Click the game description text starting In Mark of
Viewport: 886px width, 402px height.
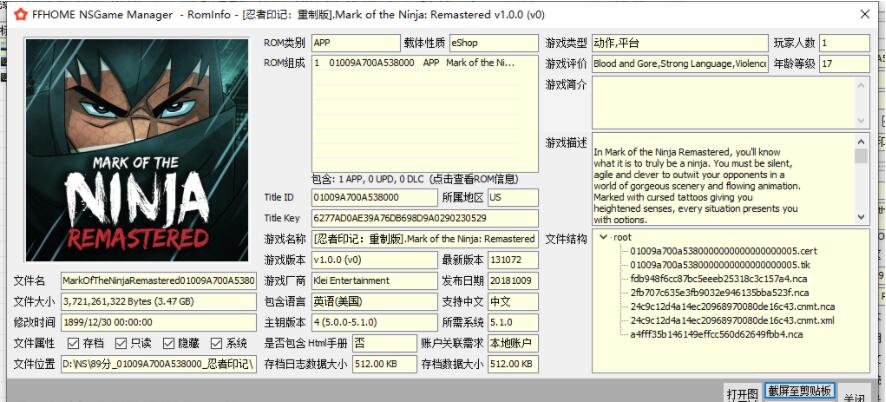696,186
